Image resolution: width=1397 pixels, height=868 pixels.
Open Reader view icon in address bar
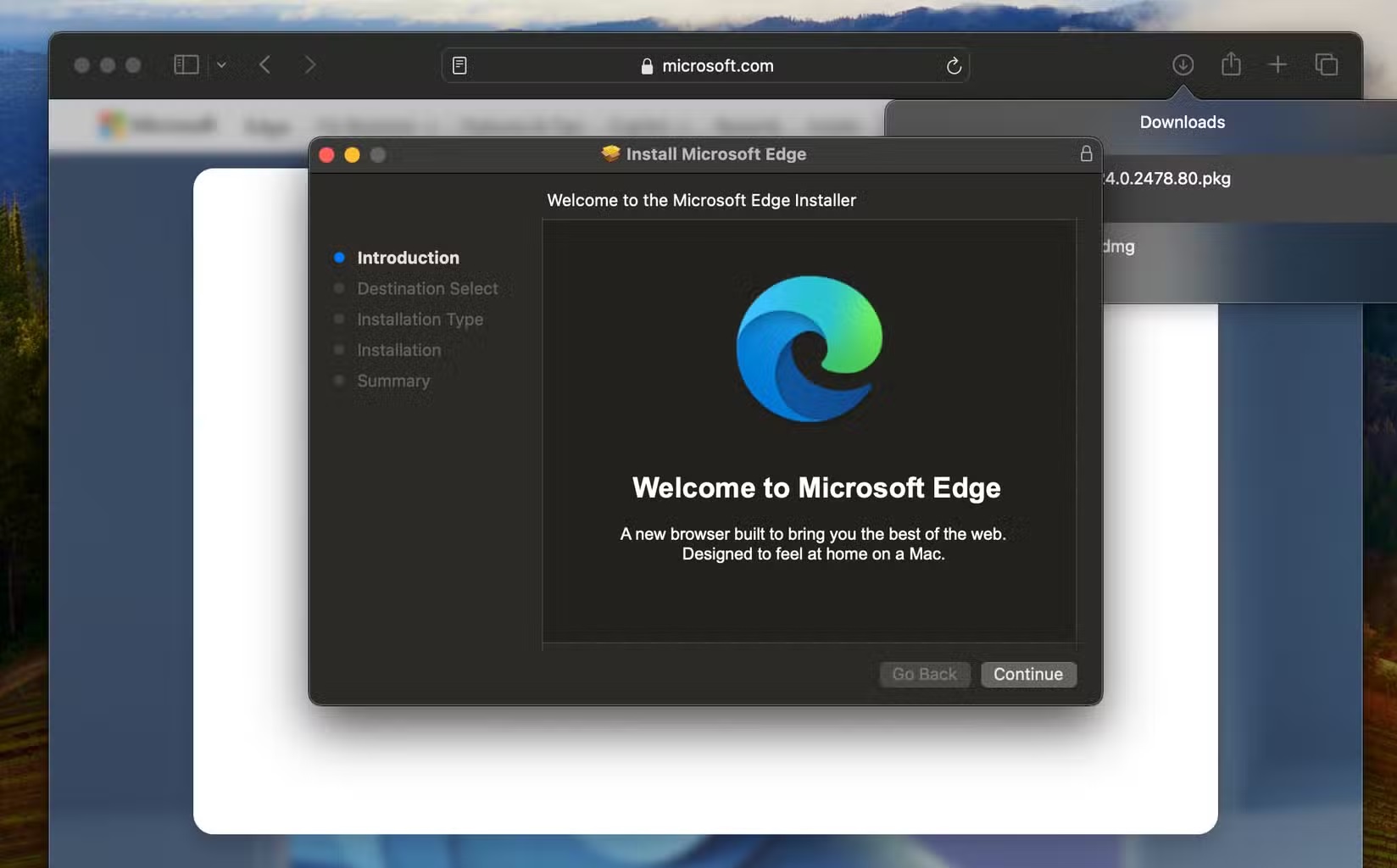coord(459,65)
